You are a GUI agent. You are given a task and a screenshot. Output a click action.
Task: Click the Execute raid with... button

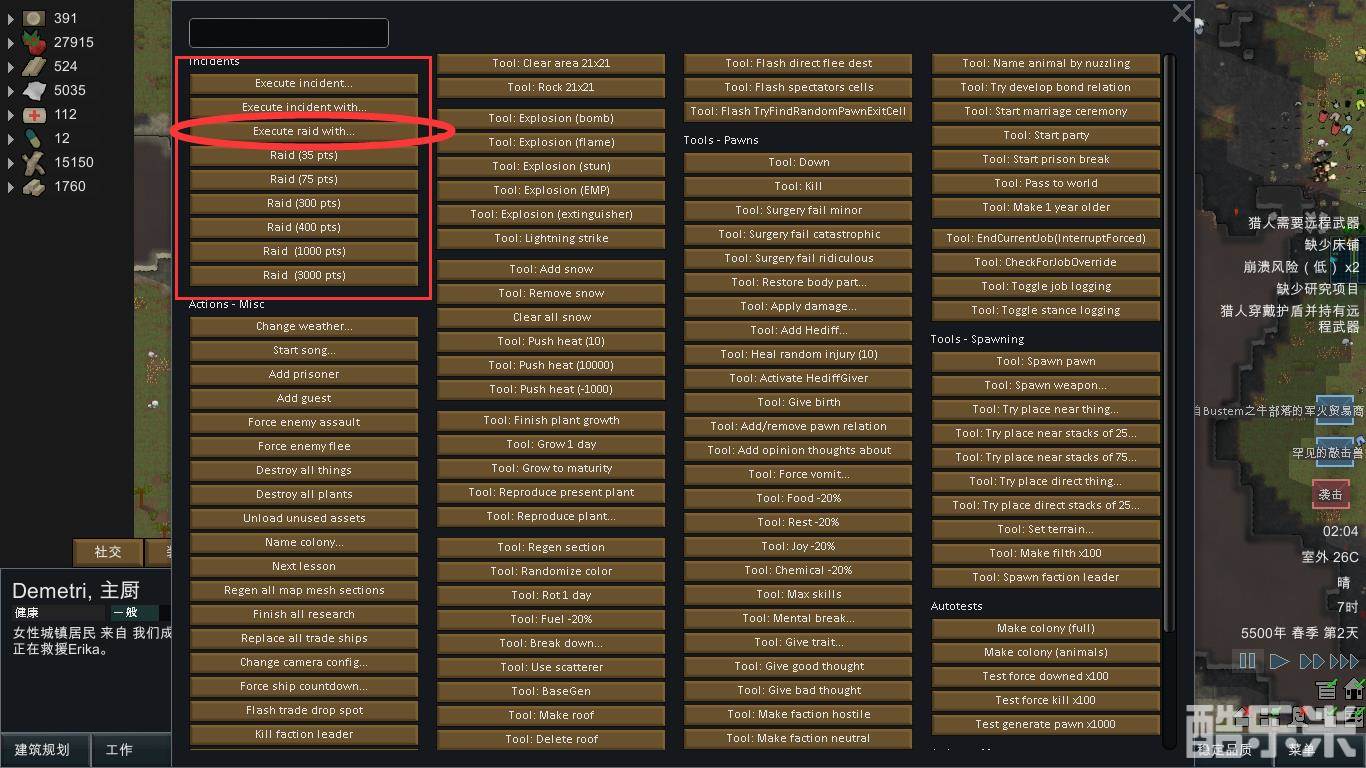304,131
